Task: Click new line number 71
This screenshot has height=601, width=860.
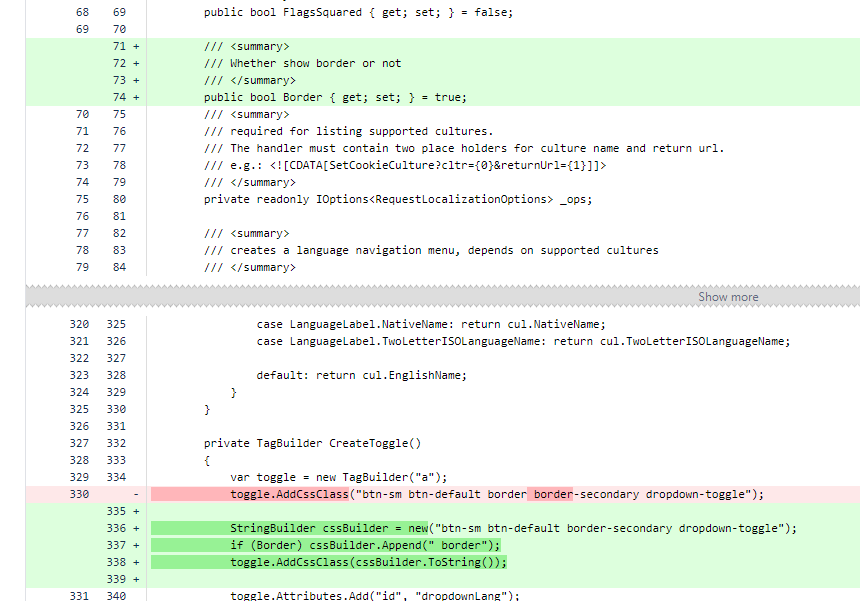Action: pyautogui.click(x=119, y=46)
